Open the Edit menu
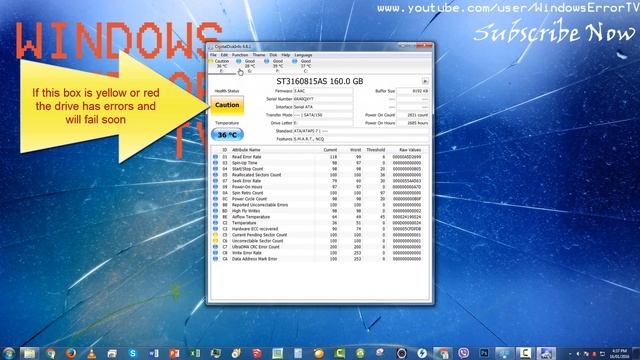This screenshot has width=640, height=360. 224,55
